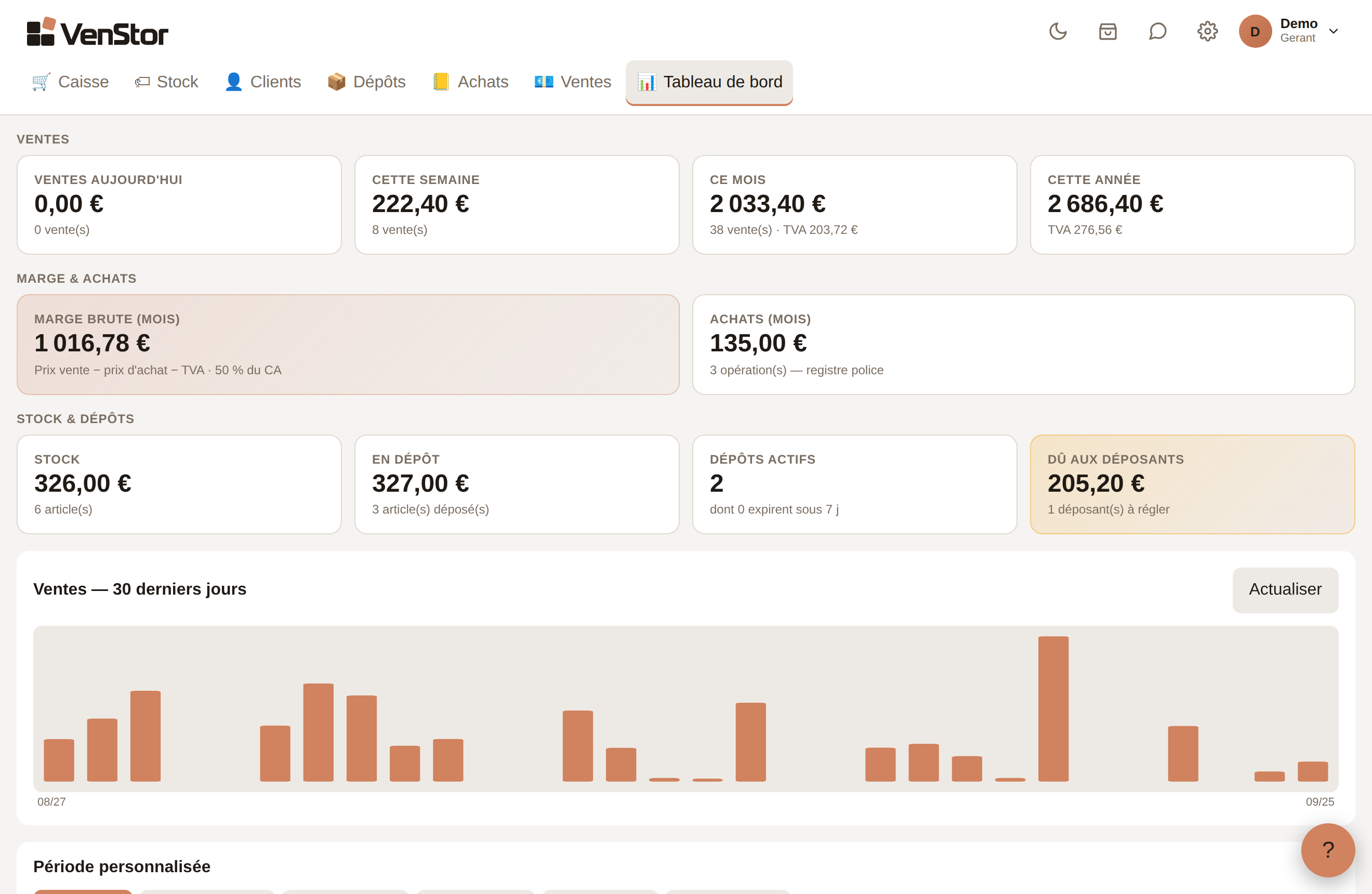Click the Ventes — 30 derniers jours heading

tap(139, 589)
